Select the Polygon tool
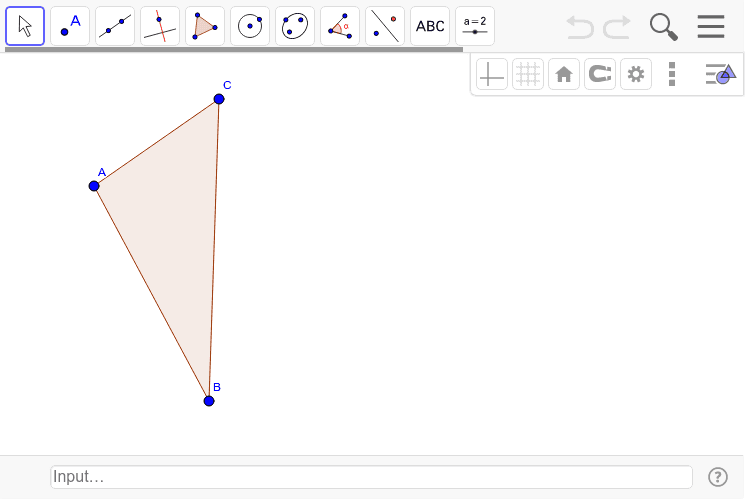The image size is (745, 500). coord(205,26)
